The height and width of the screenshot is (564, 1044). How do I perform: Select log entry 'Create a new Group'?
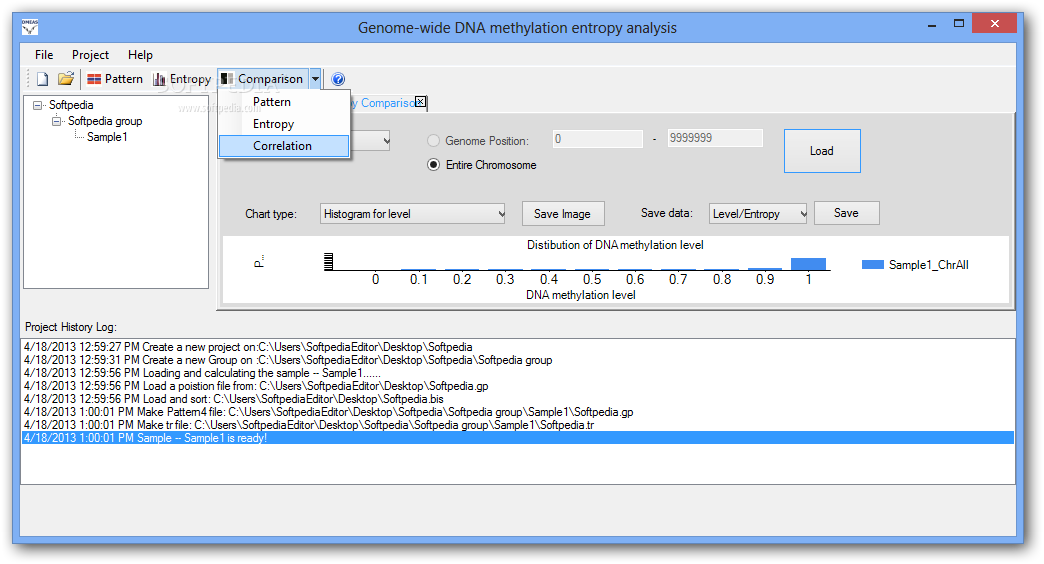[x=517, y=360]
